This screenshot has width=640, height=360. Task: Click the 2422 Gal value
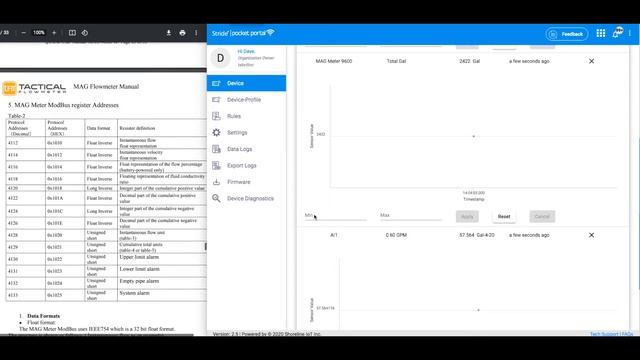pos(469,61)
